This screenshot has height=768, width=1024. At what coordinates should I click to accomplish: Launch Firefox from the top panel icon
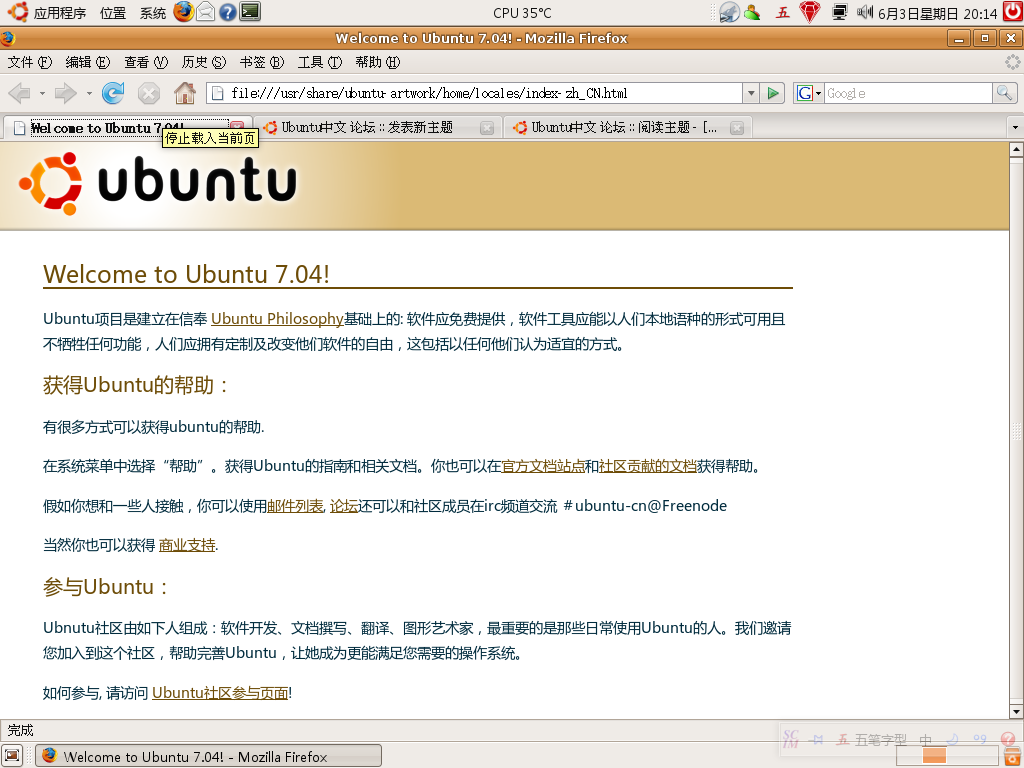coord(184,12)
